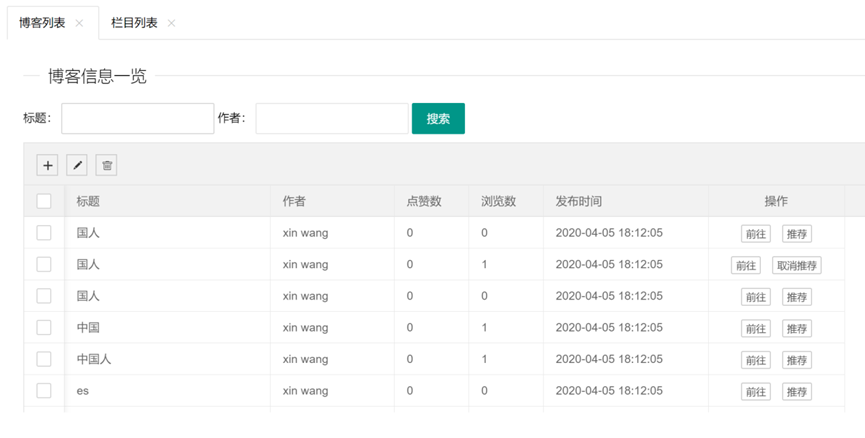Focus the 作者 search input field
865x438 pixels.
pos(331,119)
